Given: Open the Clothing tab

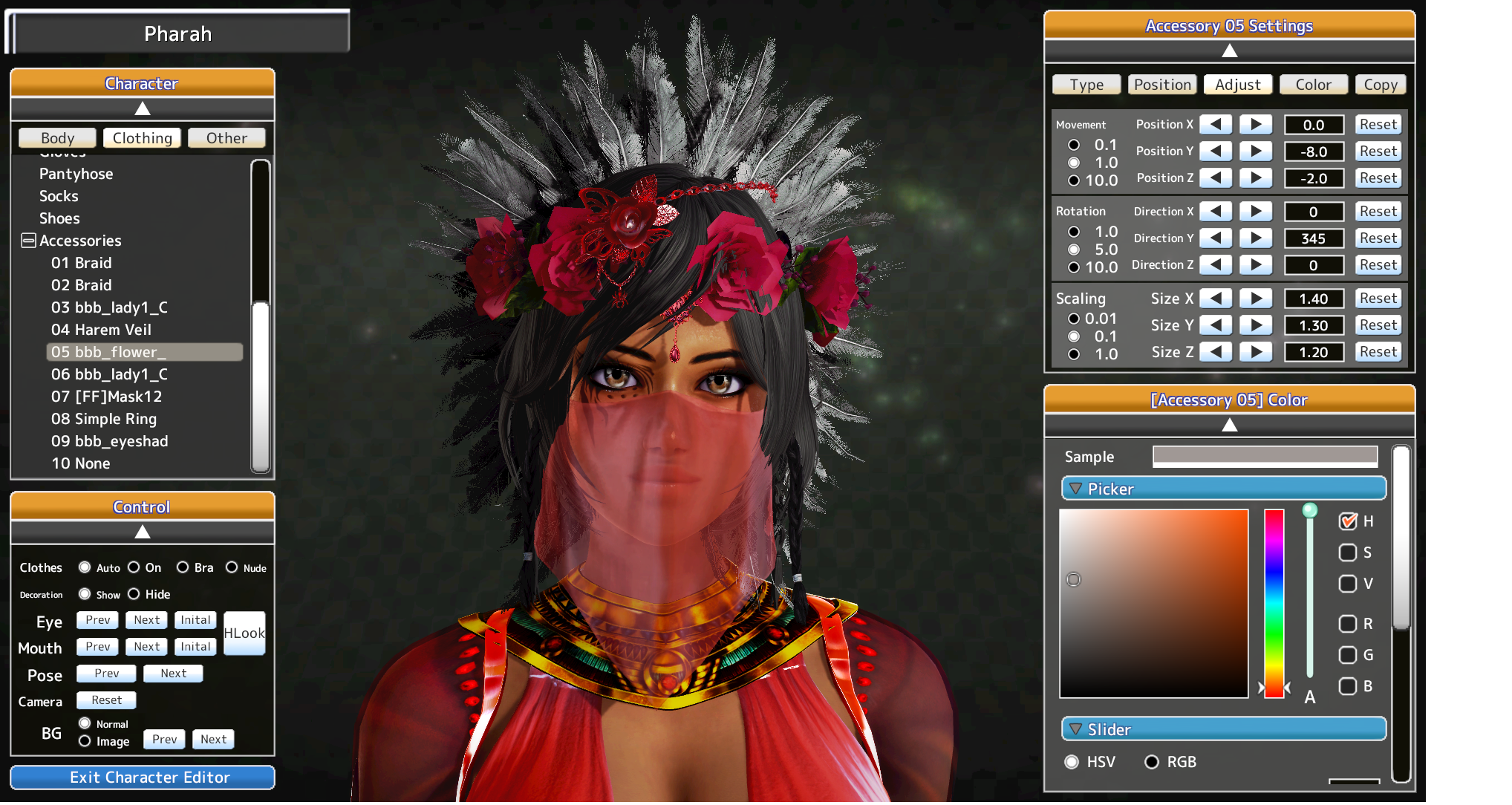Looking at the screenshot, I should pos(142,138).
